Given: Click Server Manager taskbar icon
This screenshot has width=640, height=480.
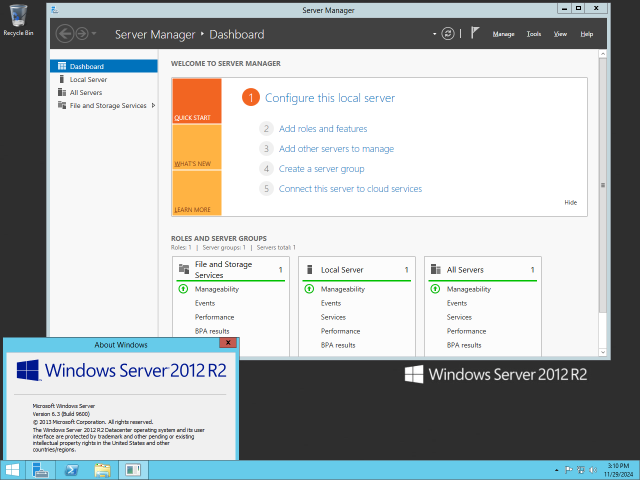Looking at the screenshot, I should pos(40,470).
